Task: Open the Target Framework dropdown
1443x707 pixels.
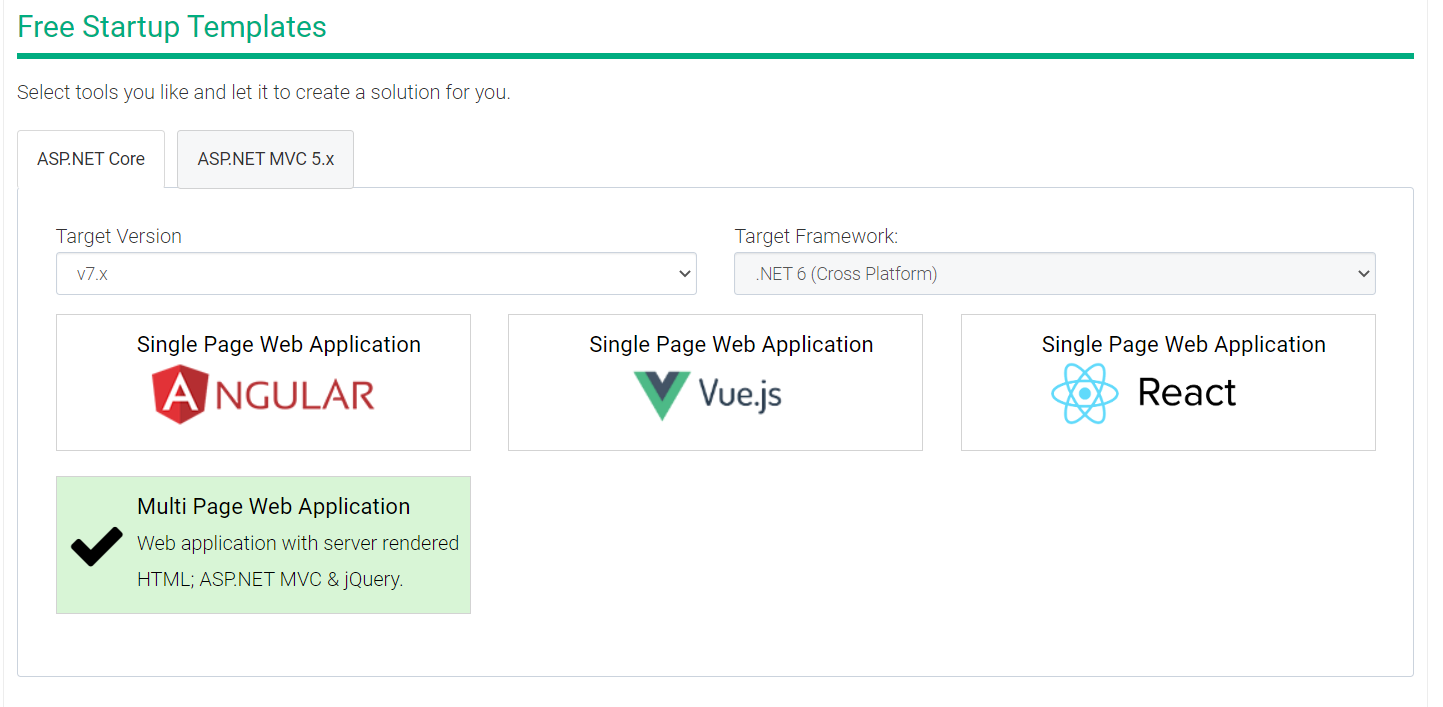Action: pos(1054,274)
